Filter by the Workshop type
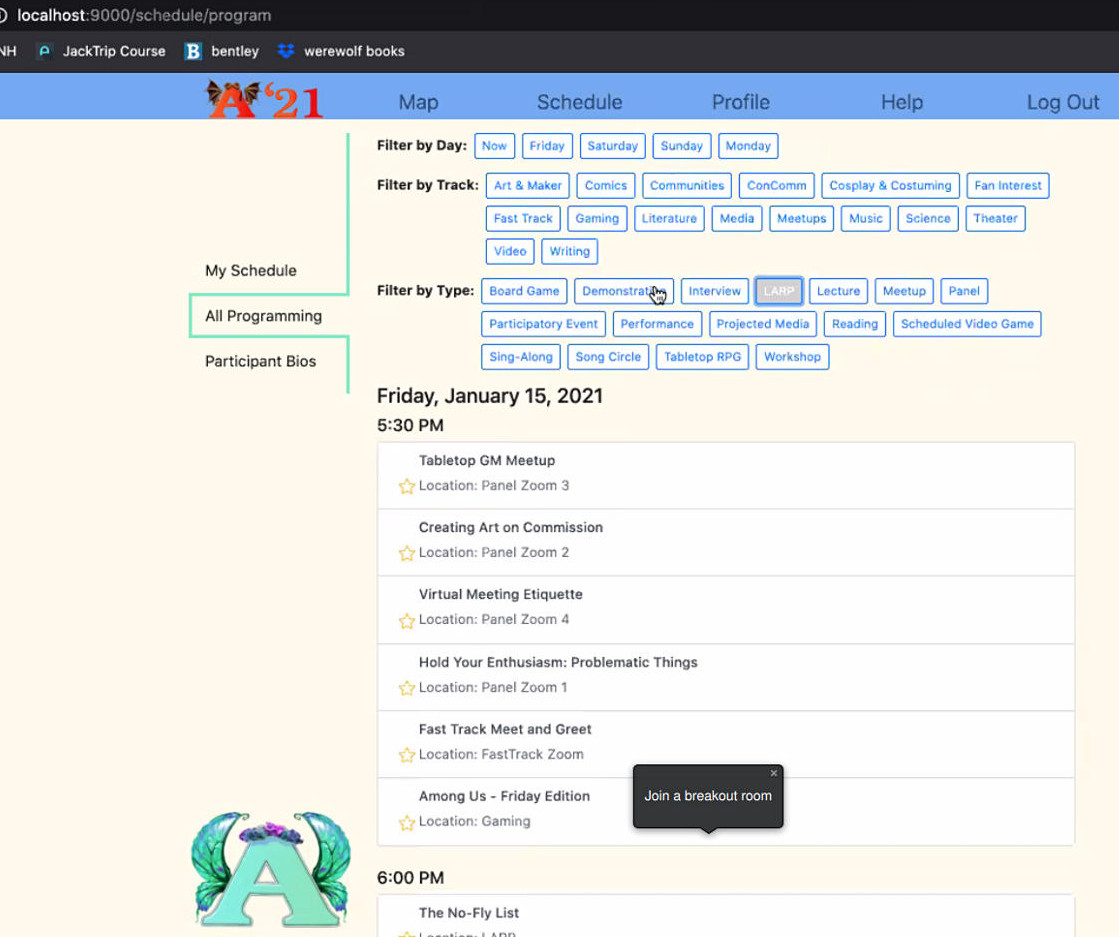This screenshot has width=1119, height=937. pos(792,357)
